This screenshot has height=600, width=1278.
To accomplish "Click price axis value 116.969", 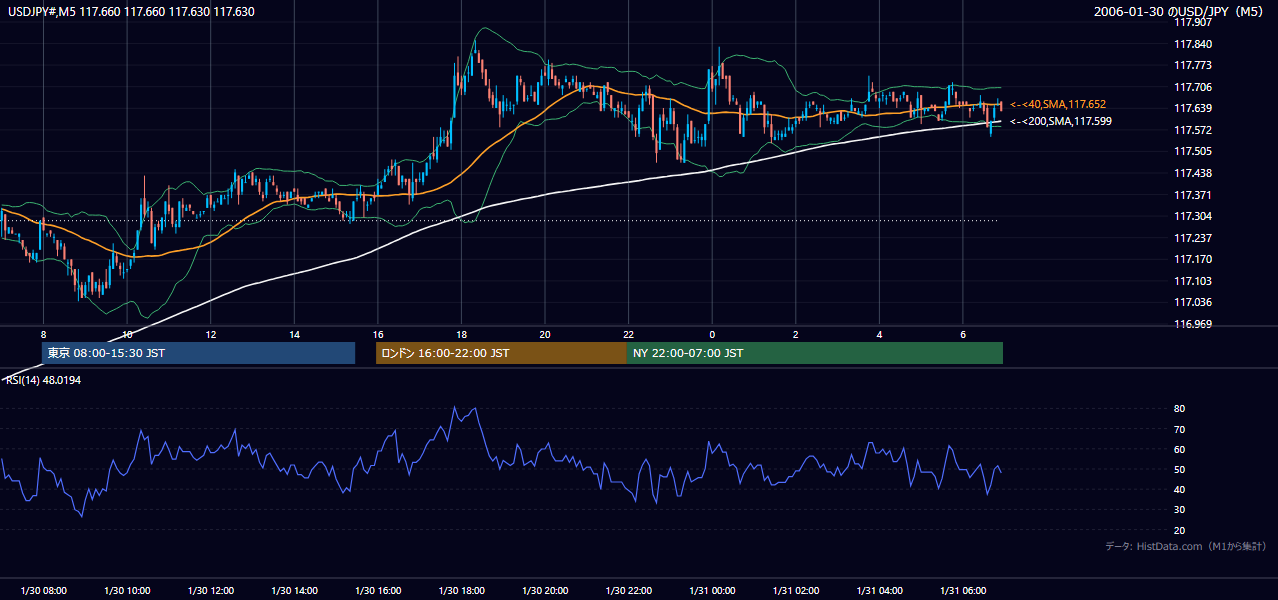I will pos(1192,324).
